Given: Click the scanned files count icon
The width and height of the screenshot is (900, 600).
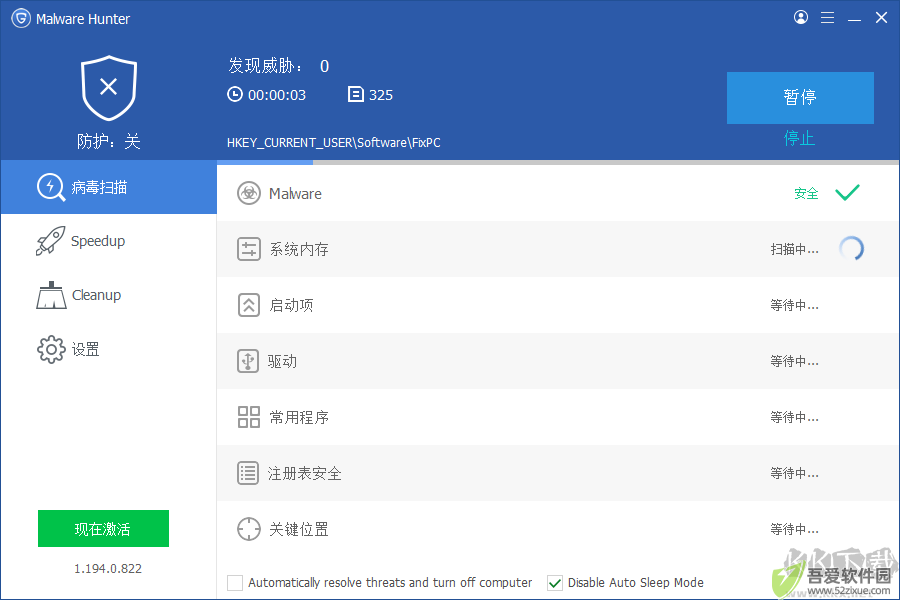Looking at the screenshot, I should (356, 94).
